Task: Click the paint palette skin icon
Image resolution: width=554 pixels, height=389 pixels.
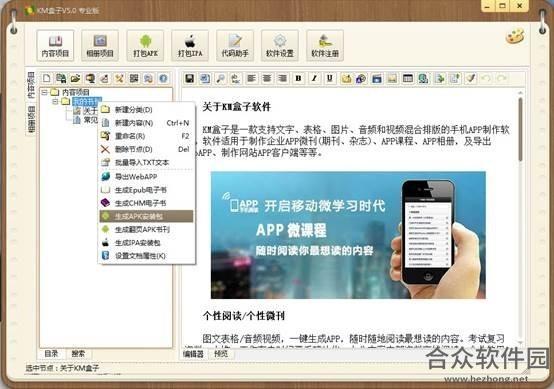Action: point(515,37)
